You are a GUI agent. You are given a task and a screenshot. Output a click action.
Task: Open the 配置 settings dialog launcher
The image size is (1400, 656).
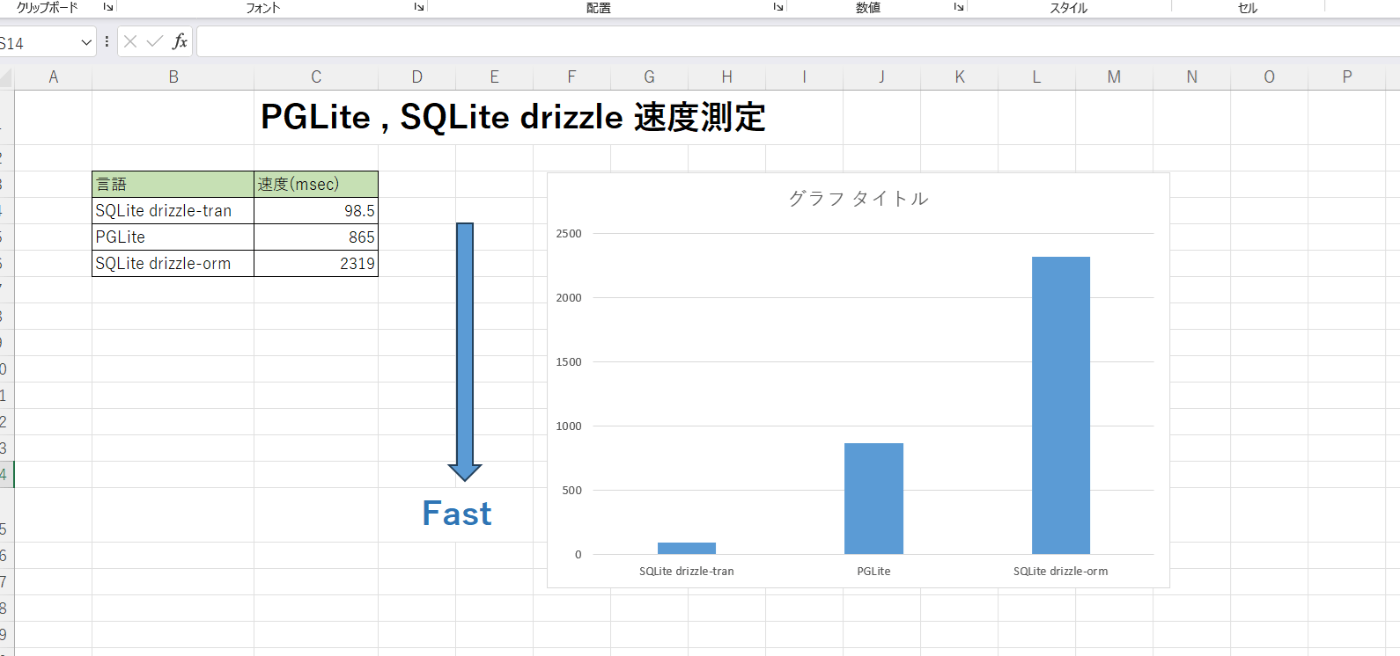(778, 7)
